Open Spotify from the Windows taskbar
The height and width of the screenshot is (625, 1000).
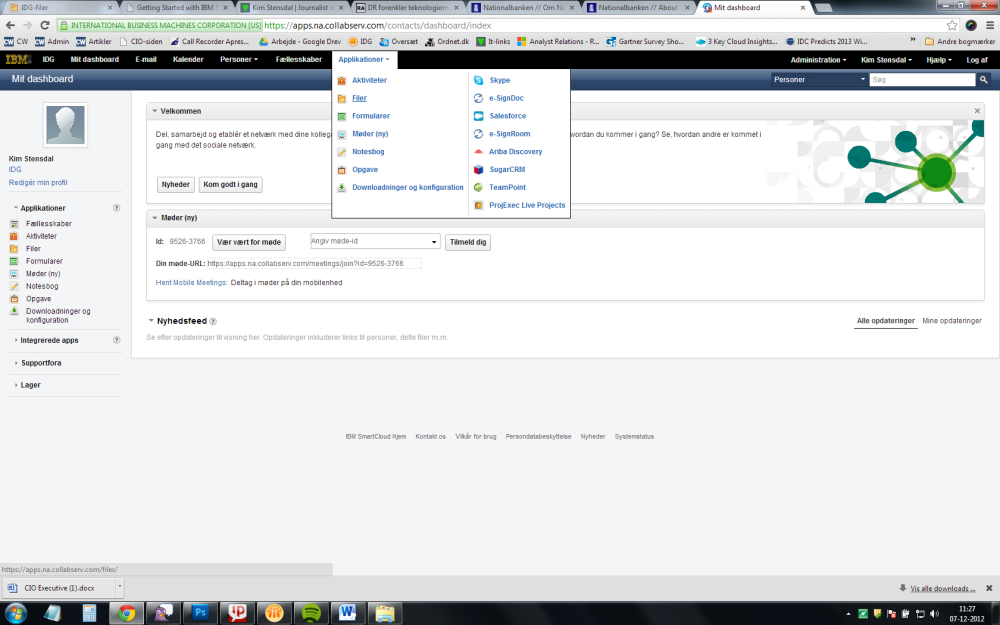point(310,612)
